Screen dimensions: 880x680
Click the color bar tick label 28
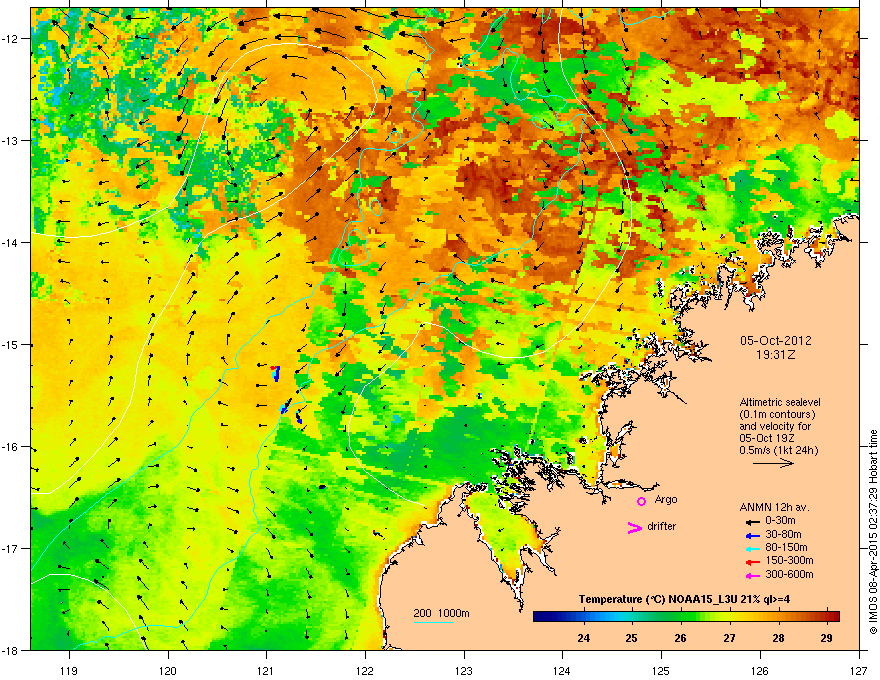pyautogui.click(x=778, y=638)
